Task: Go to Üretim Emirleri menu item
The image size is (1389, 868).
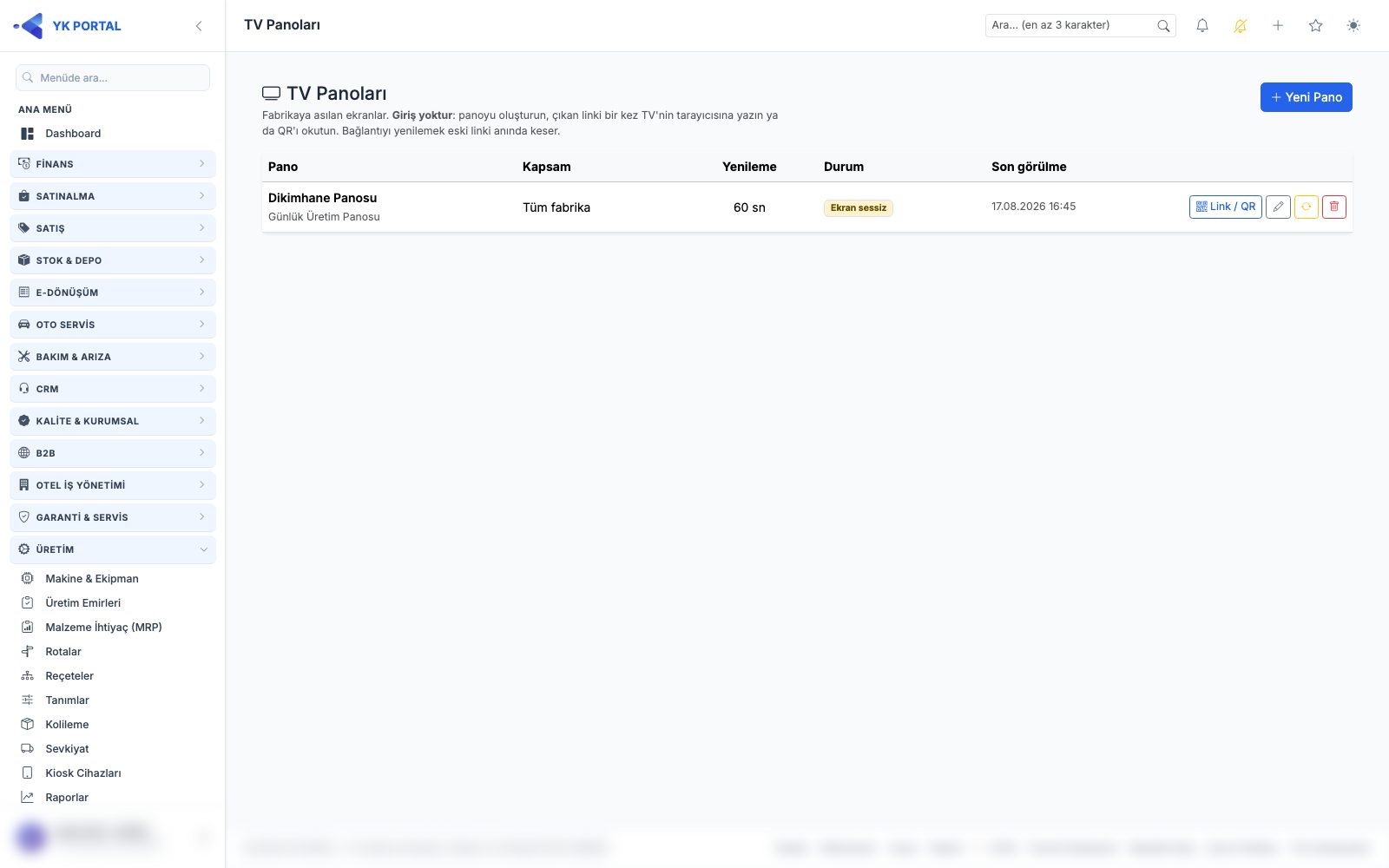Action: tap(83, 602)
